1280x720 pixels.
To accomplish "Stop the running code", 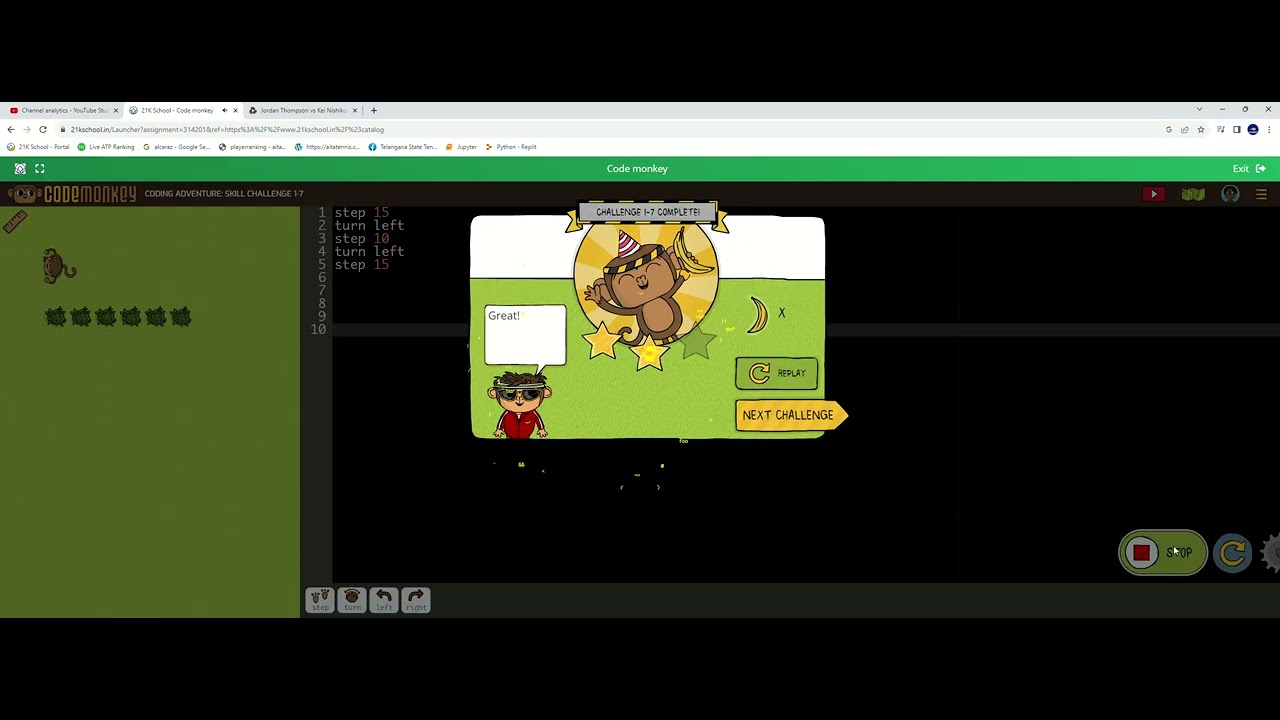I will tap(1162, 553).
